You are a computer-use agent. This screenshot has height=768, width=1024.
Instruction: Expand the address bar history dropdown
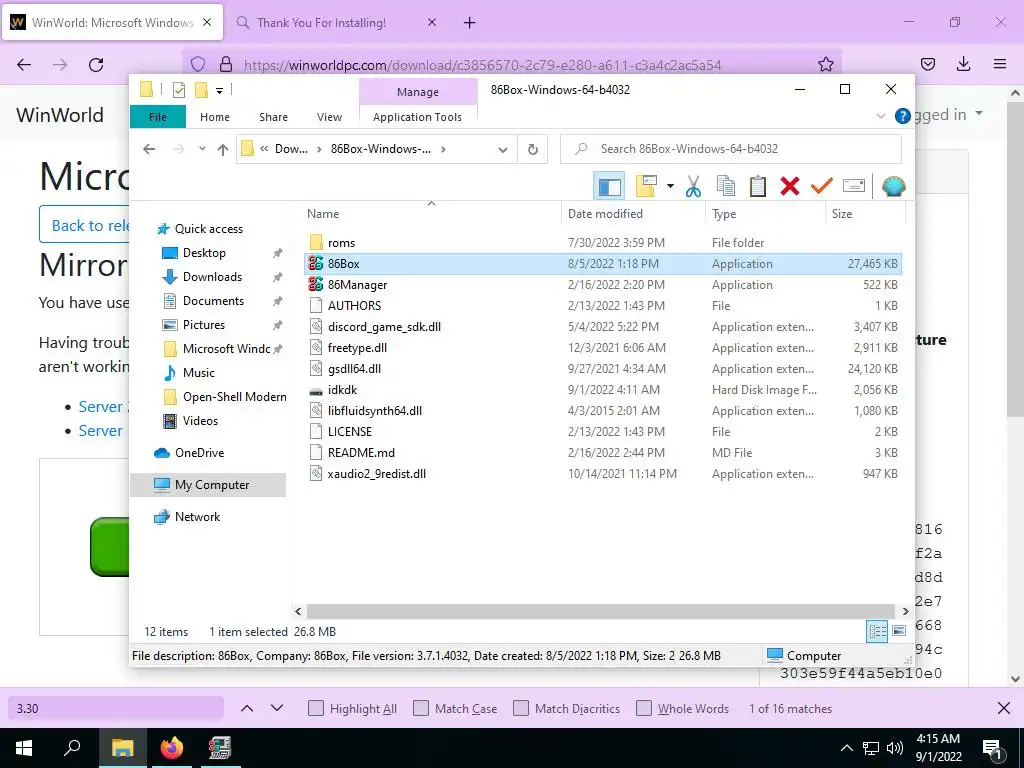click(x=503, y=150)
